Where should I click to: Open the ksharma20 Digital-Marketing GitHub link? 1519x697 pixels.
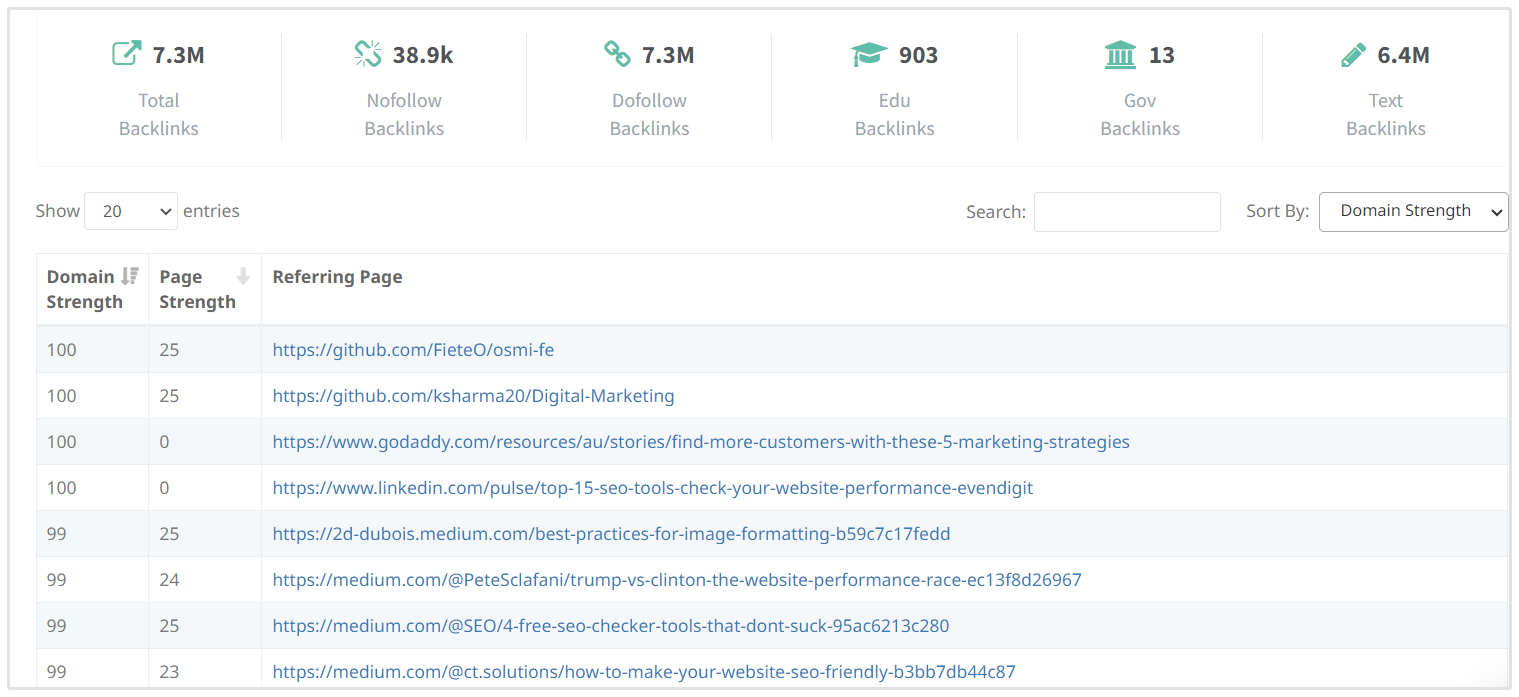point(473,396)
